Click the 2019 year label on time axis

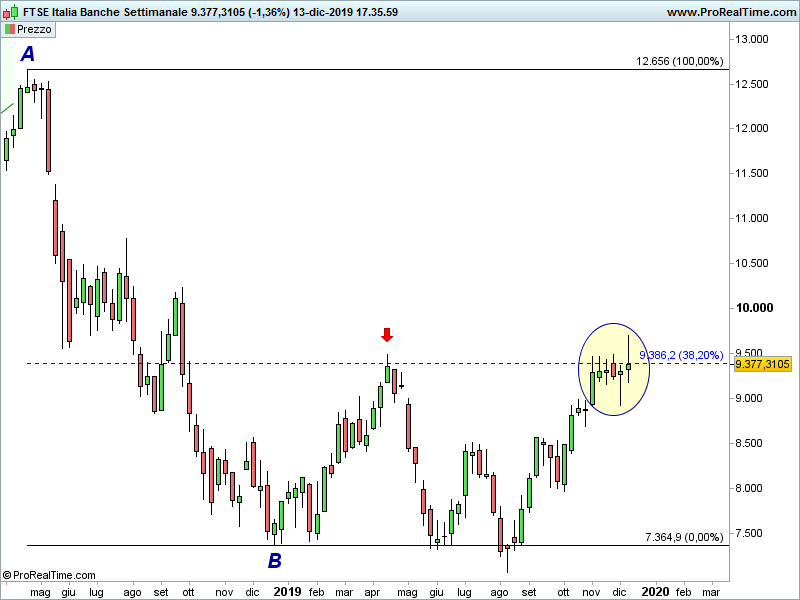(x=287, y=591)
